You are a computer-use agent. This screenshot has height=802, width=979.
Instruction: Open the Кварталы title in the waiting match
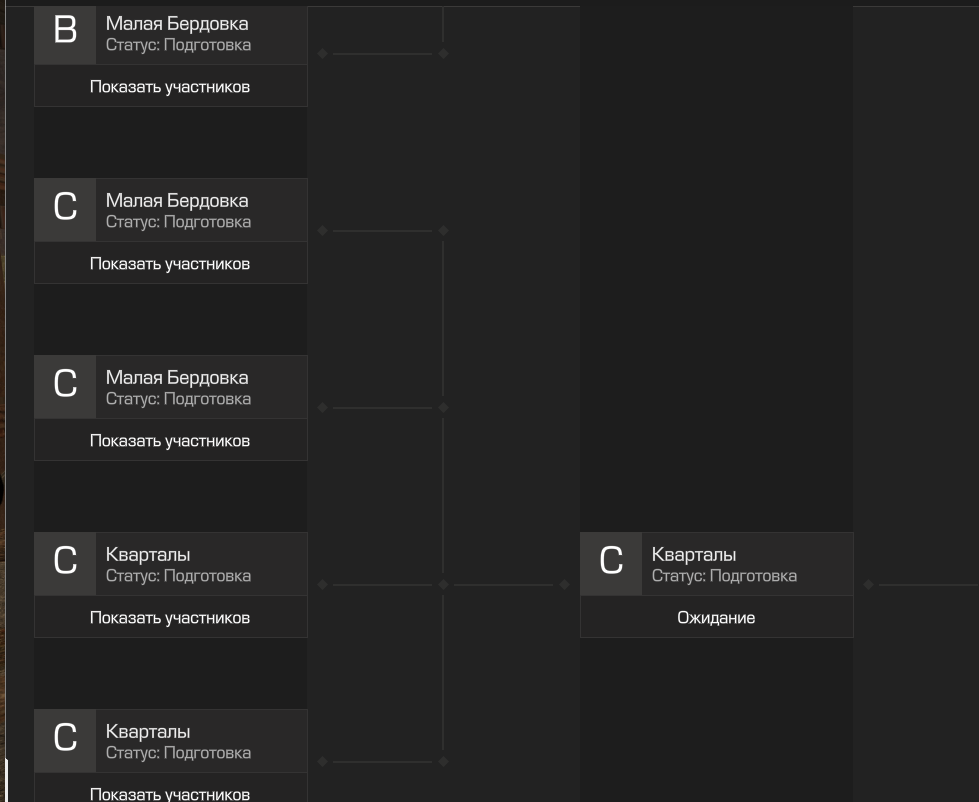[694, 554]
